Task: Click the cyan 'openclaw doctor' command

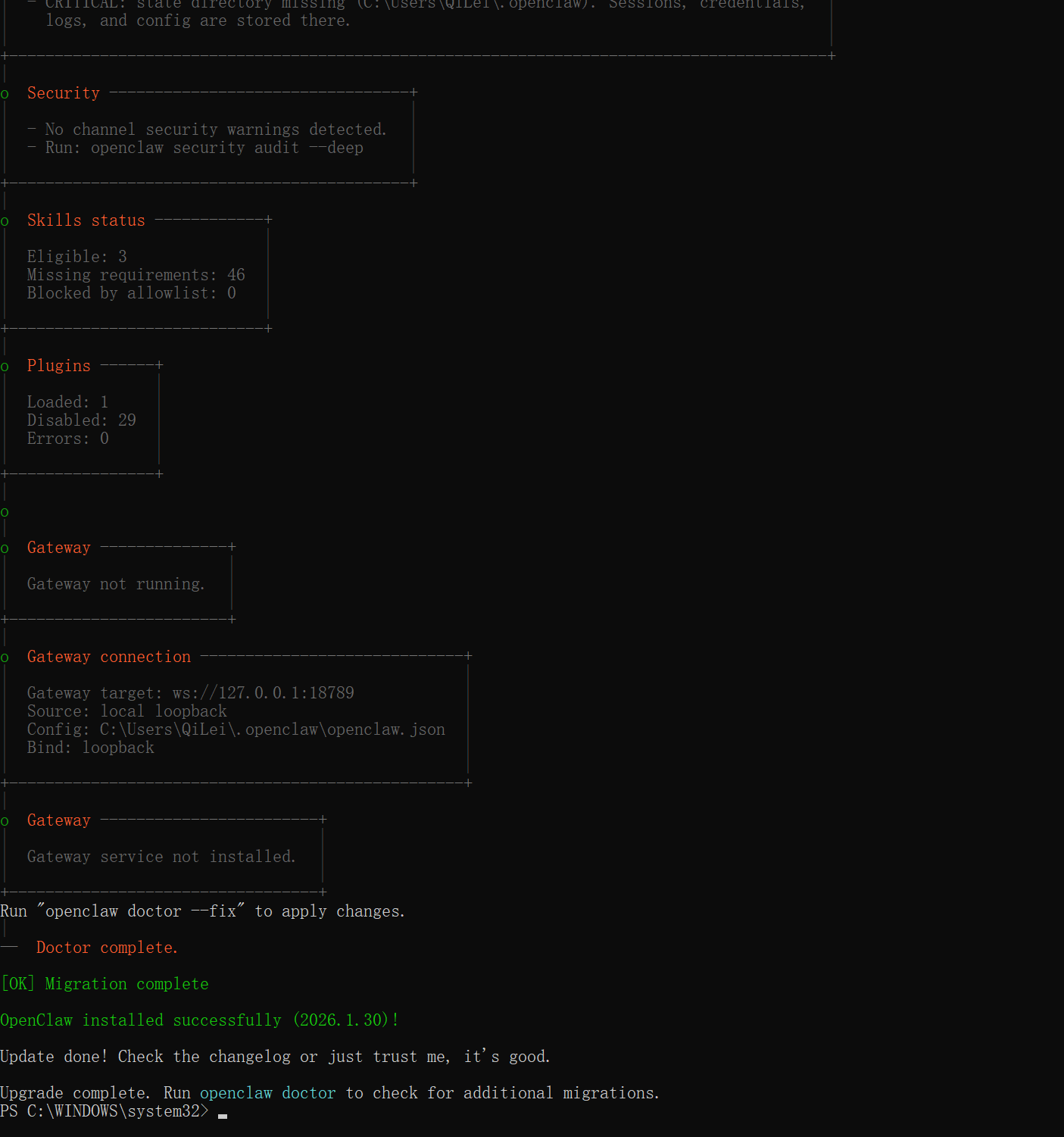Action: click(x=267, y=1093)
